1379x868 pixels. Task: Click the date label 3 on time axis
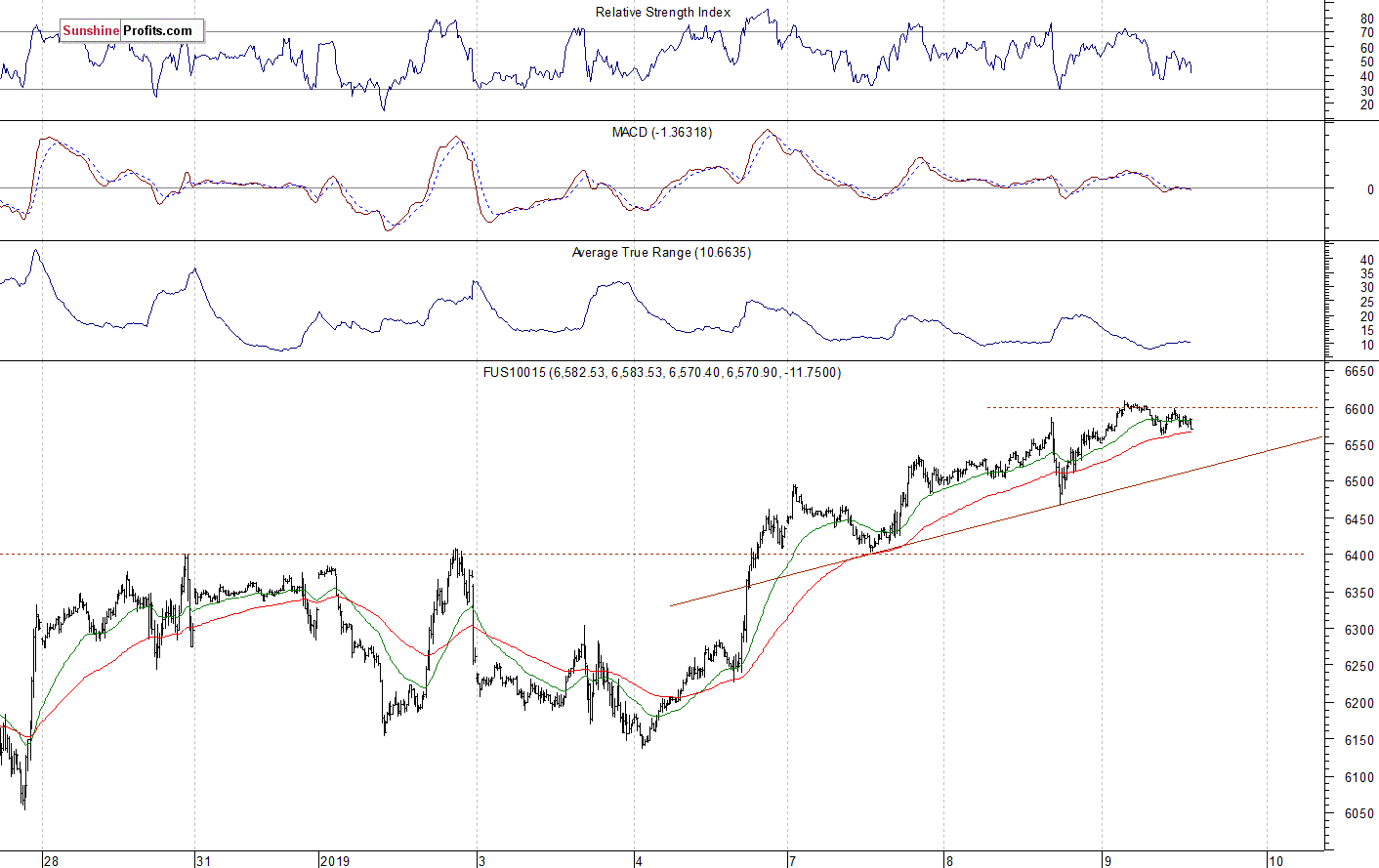coord(482,860)
